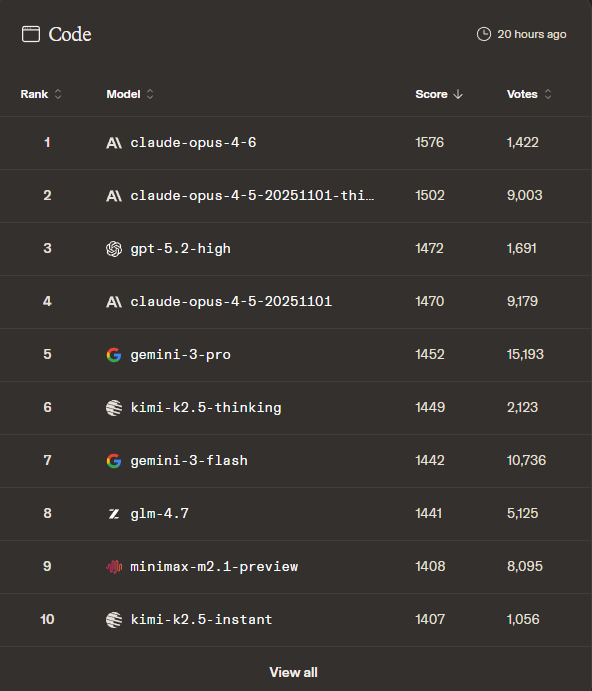Open the gemini-3-flash model entry
The height and width of the screenshot is (691, 592).
pos(189,461)
